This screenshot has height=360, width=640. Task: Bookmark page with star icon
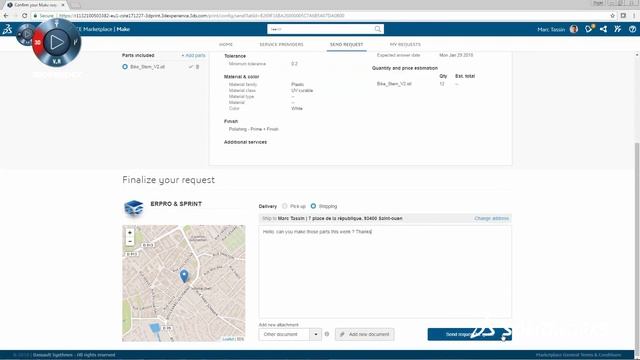[612, 16]
